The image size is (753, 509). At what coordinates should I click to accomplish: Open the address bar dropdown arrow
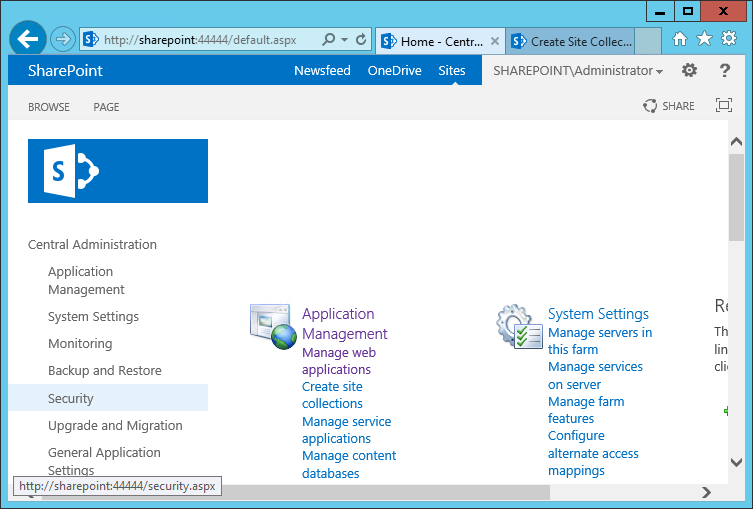(344, 39)
